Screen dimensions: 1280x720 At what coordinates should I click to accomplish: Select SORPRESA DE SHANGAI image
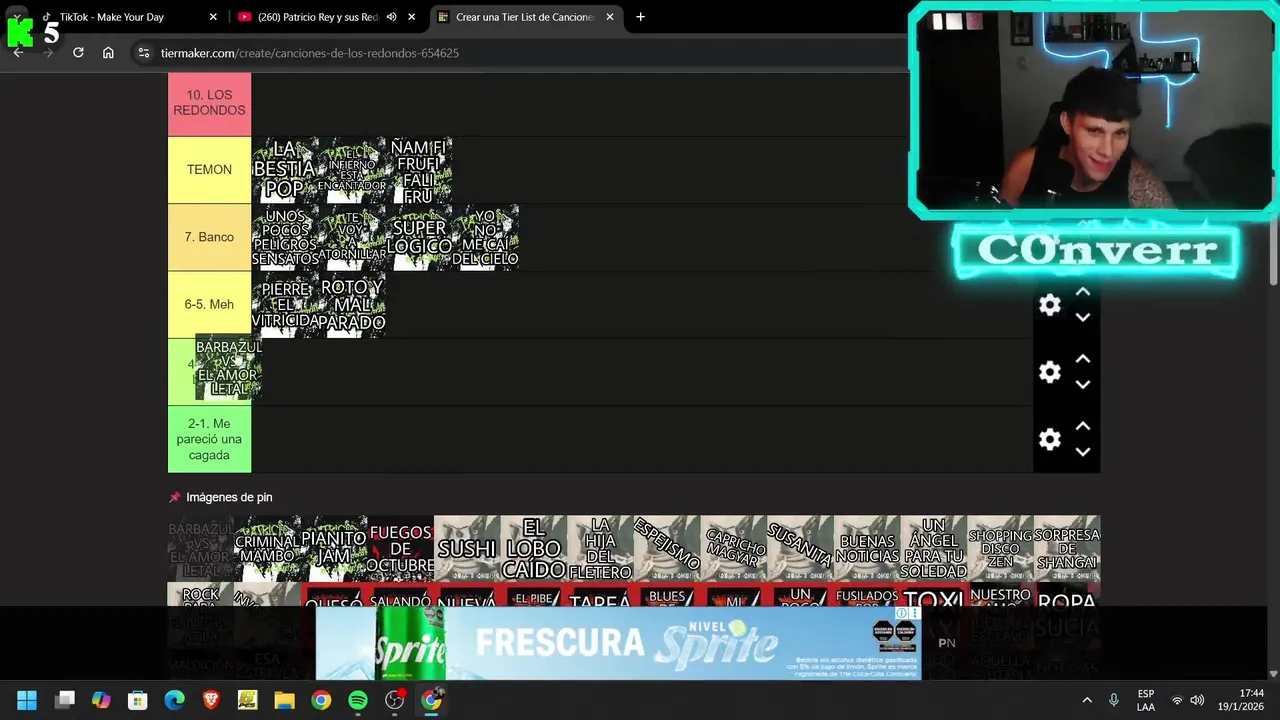pos(1067,549)
